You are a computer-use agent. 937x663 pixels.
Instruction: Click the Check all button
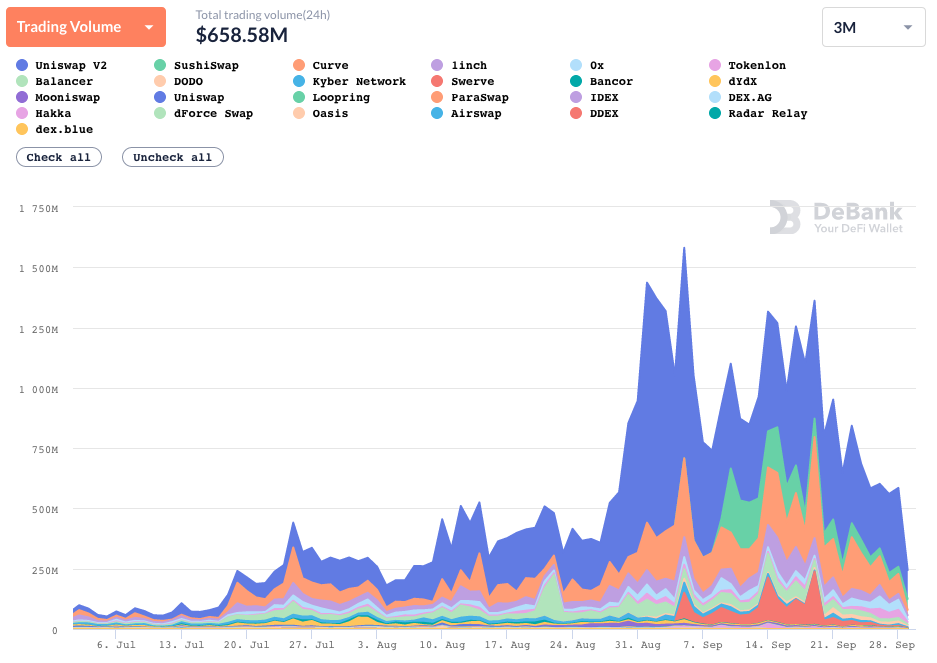[x=58, y=157]
